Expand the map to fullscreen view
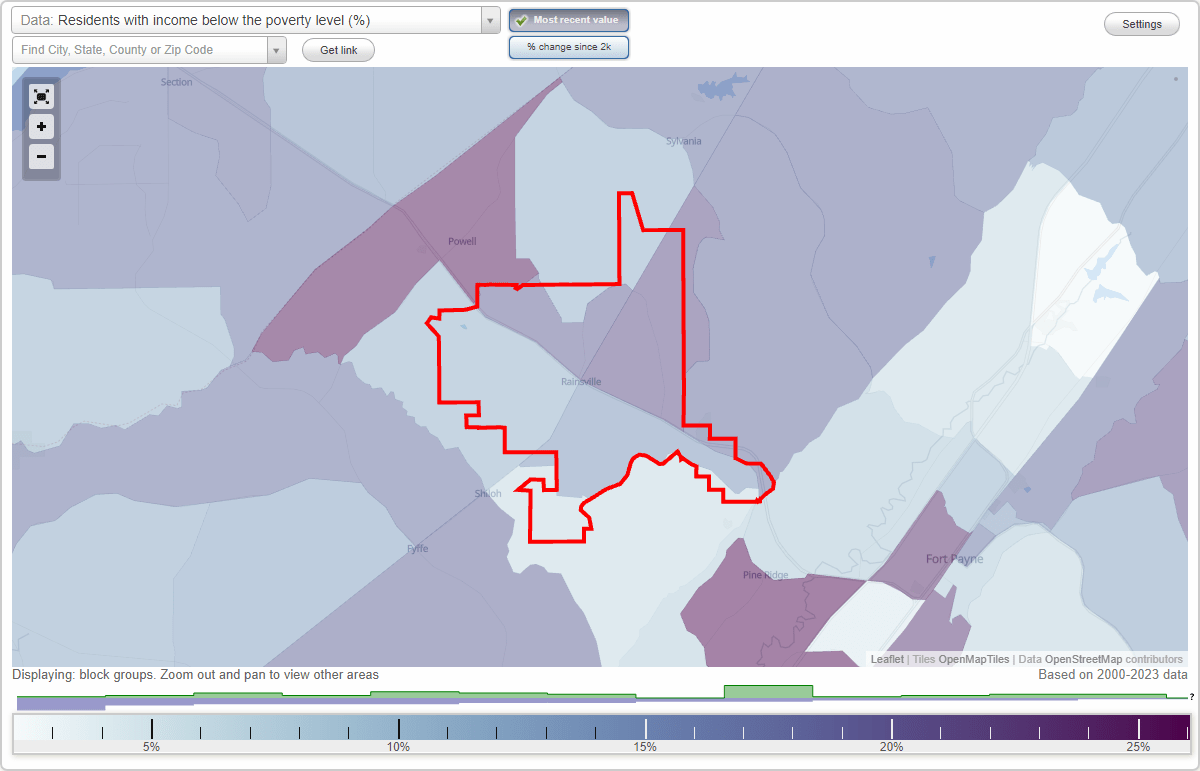The width and height of the screenshot is (1200, 771). click(x=41, y=96)
